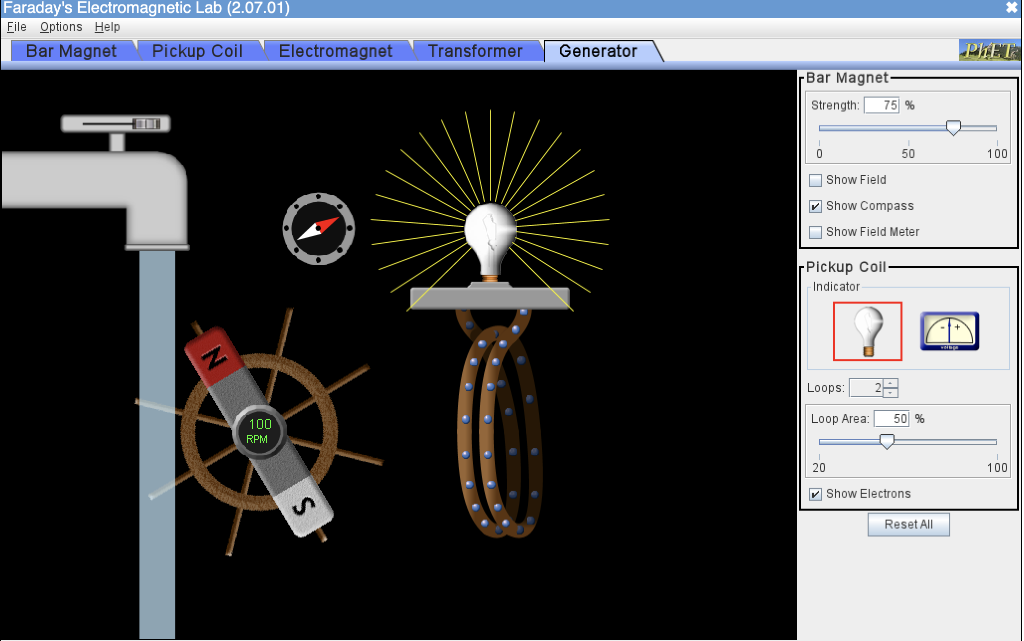Switch to the Electromagnet tab
Screen dimensions: 1024x641
pos(337,49)
